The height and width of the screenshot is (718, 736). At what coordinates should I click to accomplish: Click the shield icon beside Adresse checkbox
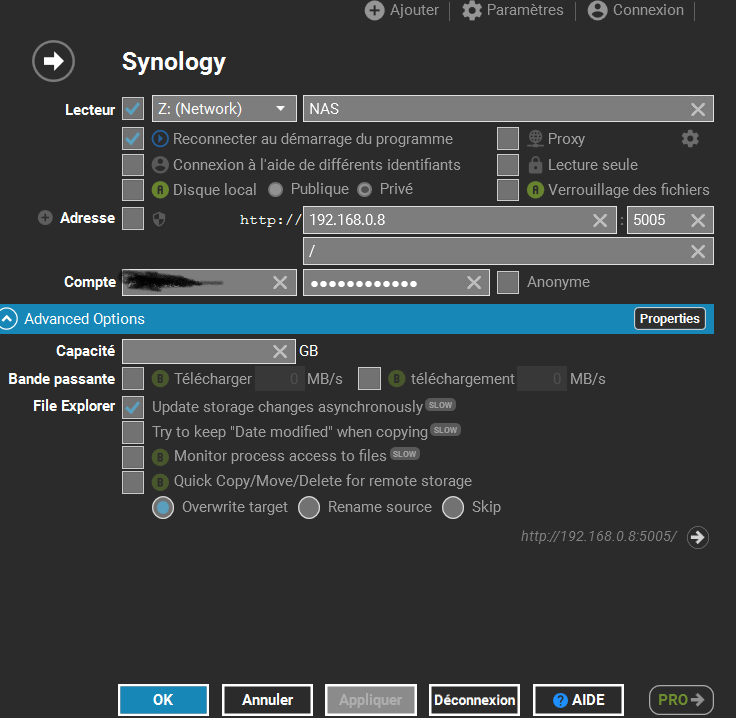(x=159, y=219)
